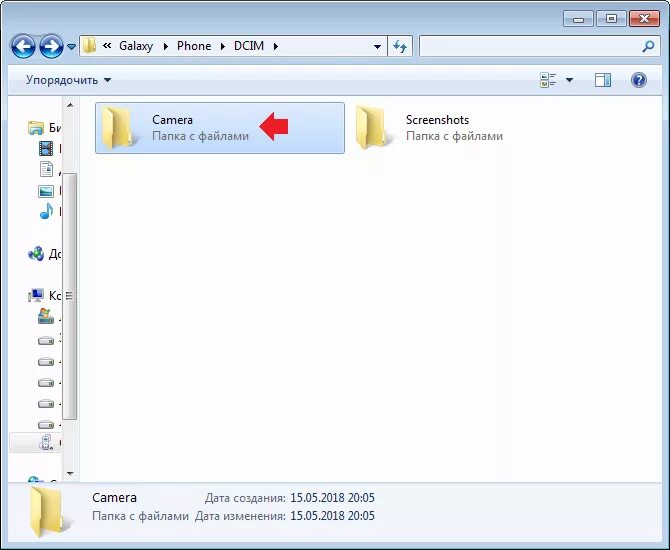Open Documents library via page icon

click(x=46, y=169)
